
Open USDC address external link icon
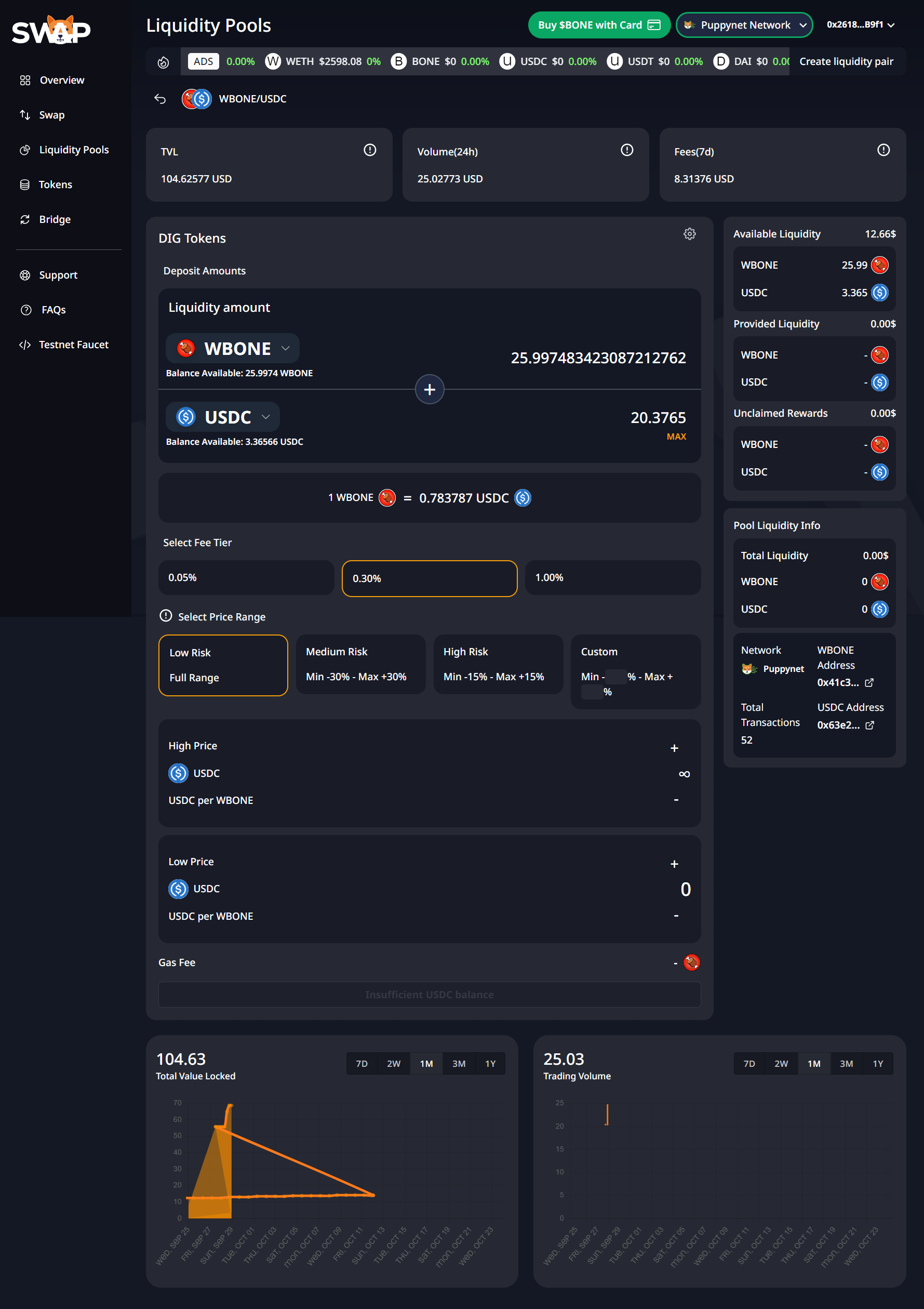point(869,725)
